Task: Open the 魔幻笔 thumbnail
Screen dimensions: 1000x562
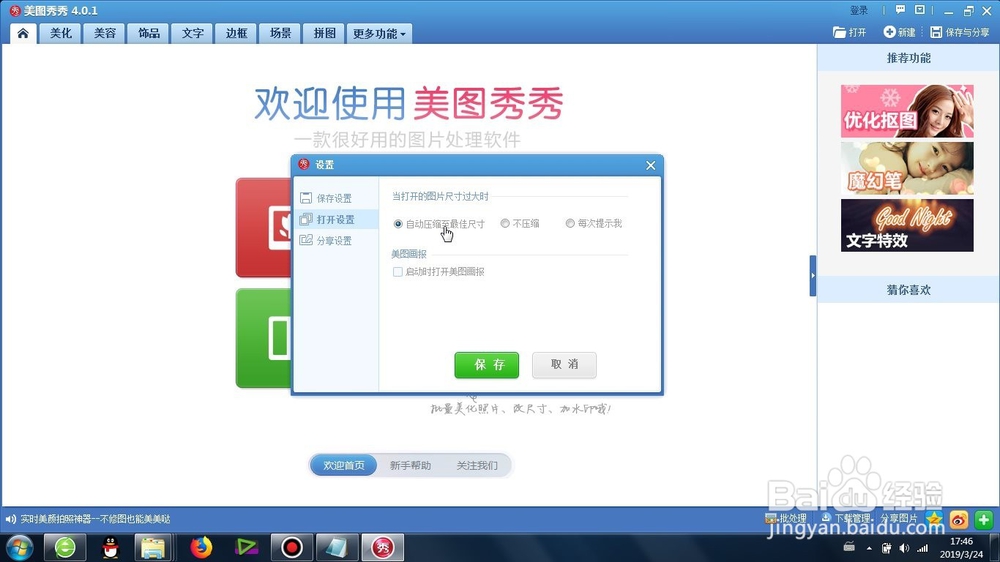Action: tap(907, 168)
